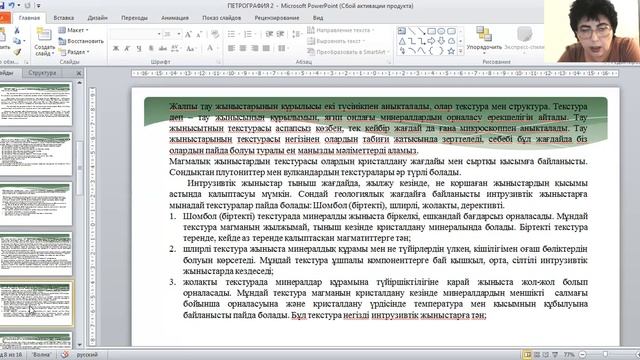
Task: Switch slide pane to Структура tab
Action: coord(42,73)
